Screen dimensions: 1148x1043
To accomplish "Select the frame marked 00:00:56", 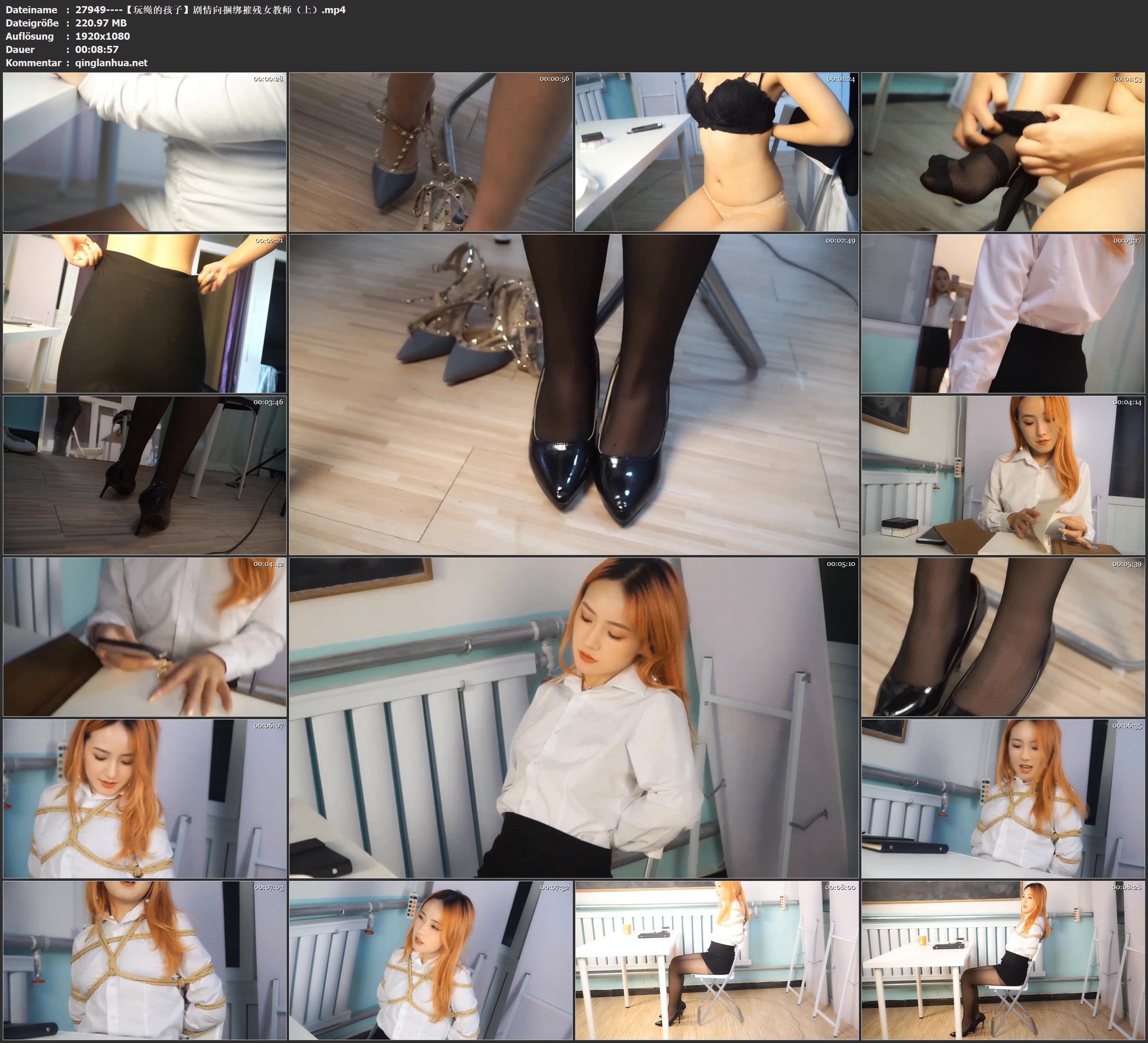I will pos(430,151).
